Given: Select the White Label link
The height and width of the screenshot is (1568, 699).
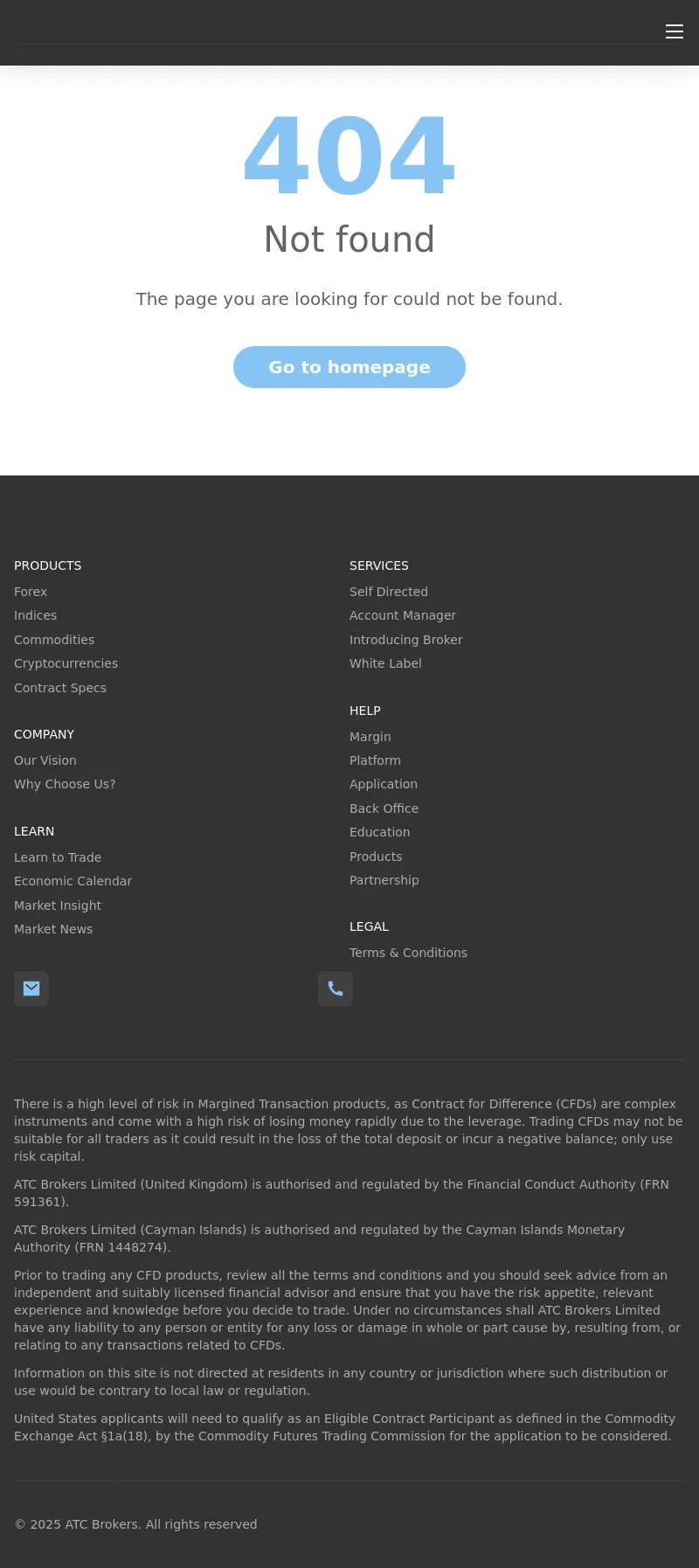Looking at the screenshot, I should tap(385, 663).
